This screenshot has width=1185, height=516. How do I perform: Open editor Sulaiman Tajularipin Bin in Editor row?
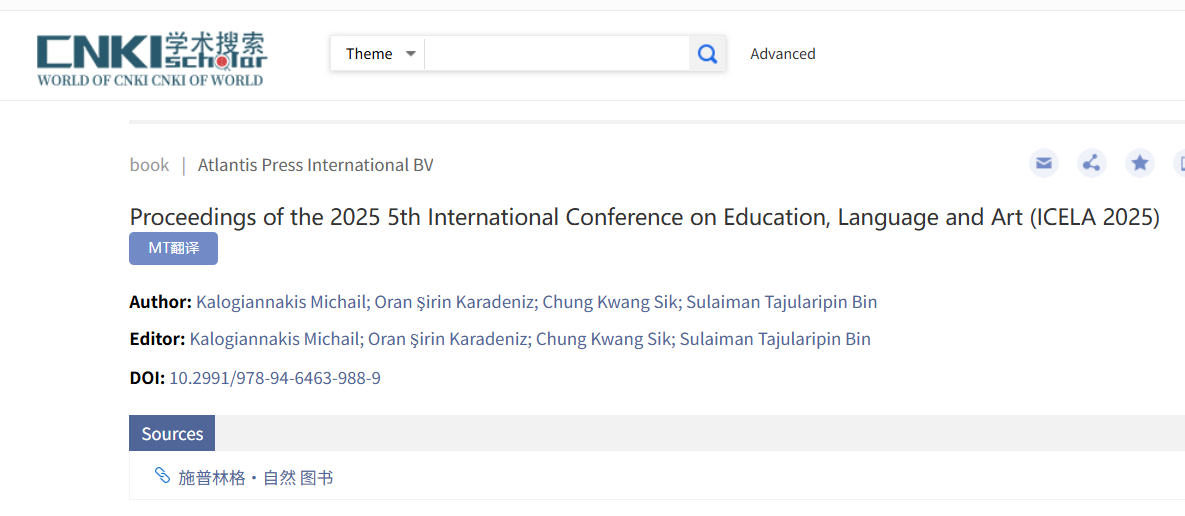click(775, 339)
